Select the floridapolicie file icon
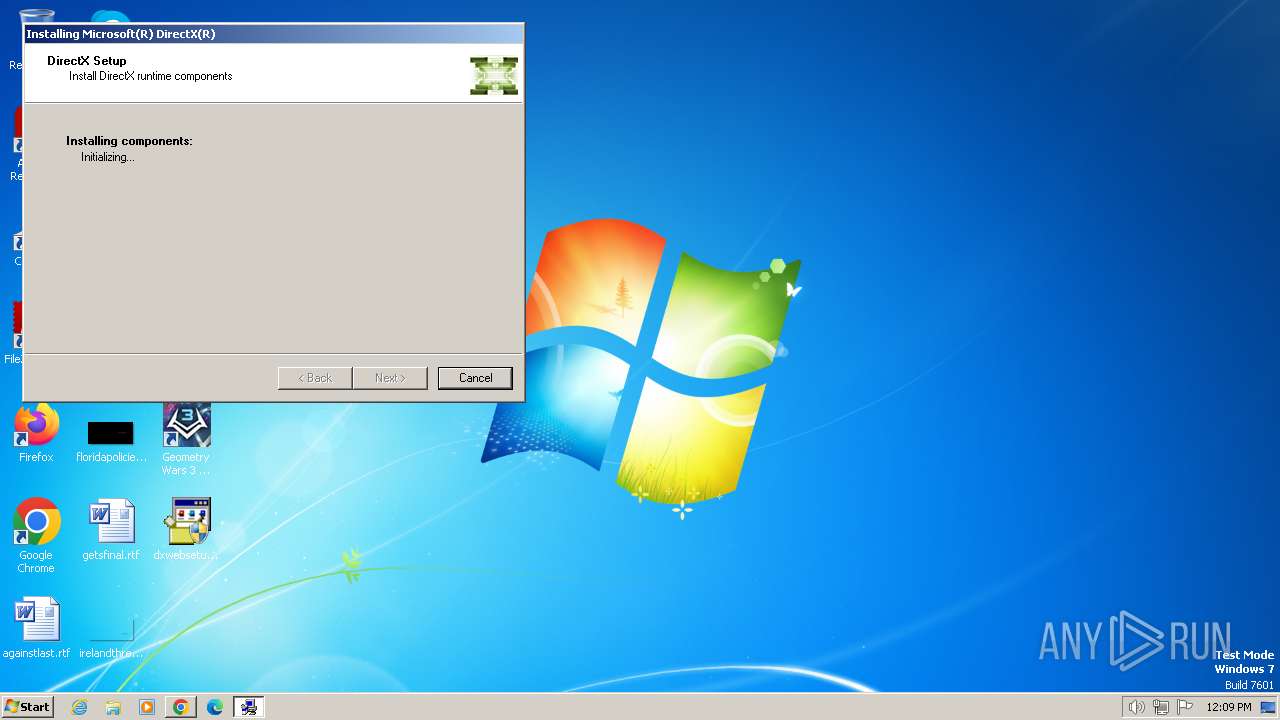 click(111, 440)
